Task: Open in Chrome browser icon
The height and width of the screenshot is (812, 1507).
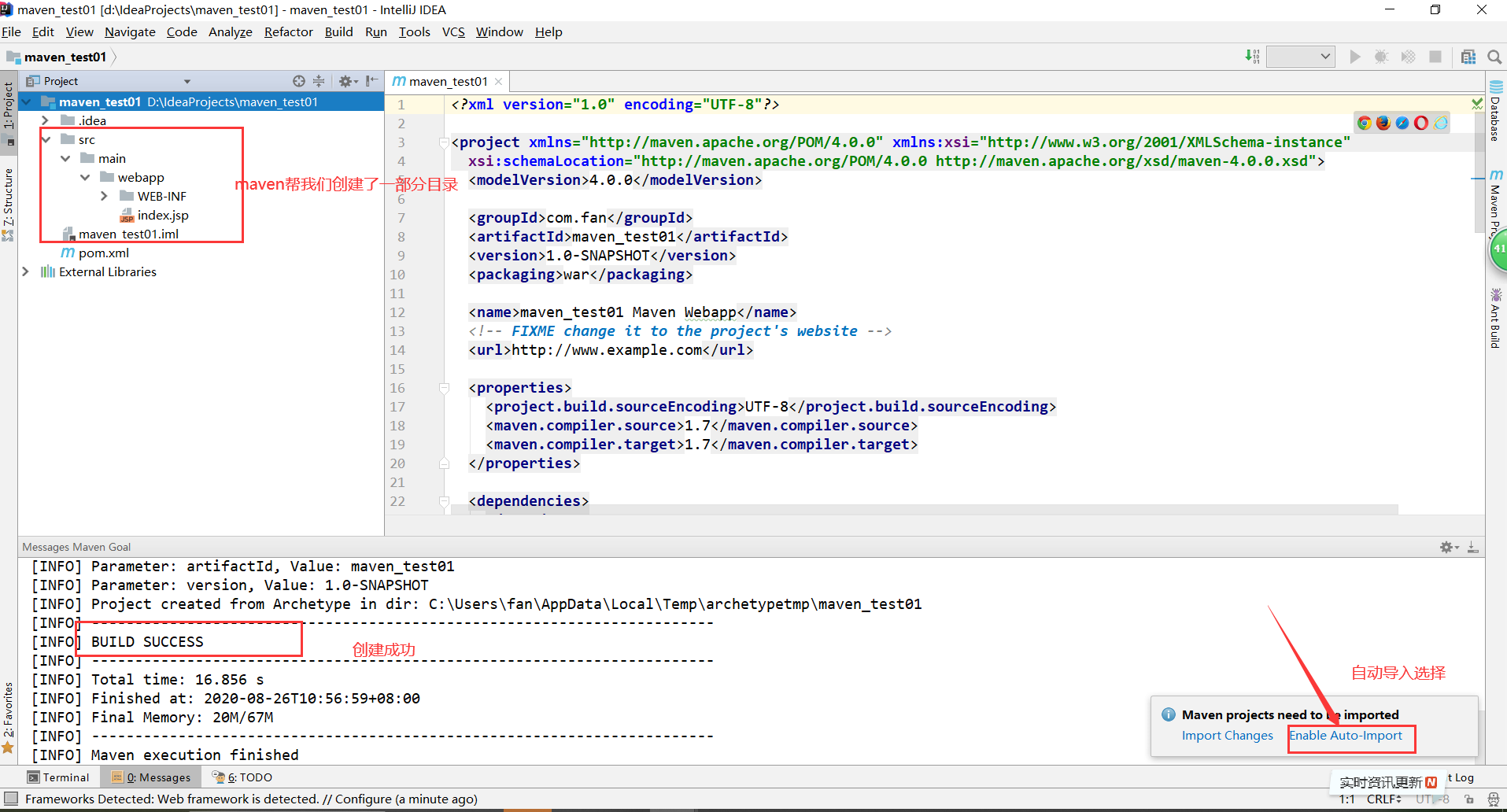Action: tap(1365, 123)
